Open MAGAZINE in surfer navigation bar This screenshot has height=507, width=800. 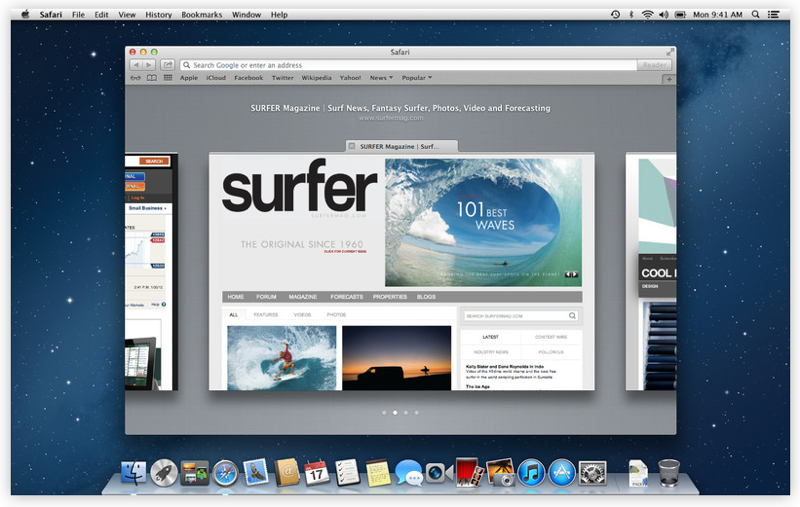pyautogui.click(x=303, y=297)
